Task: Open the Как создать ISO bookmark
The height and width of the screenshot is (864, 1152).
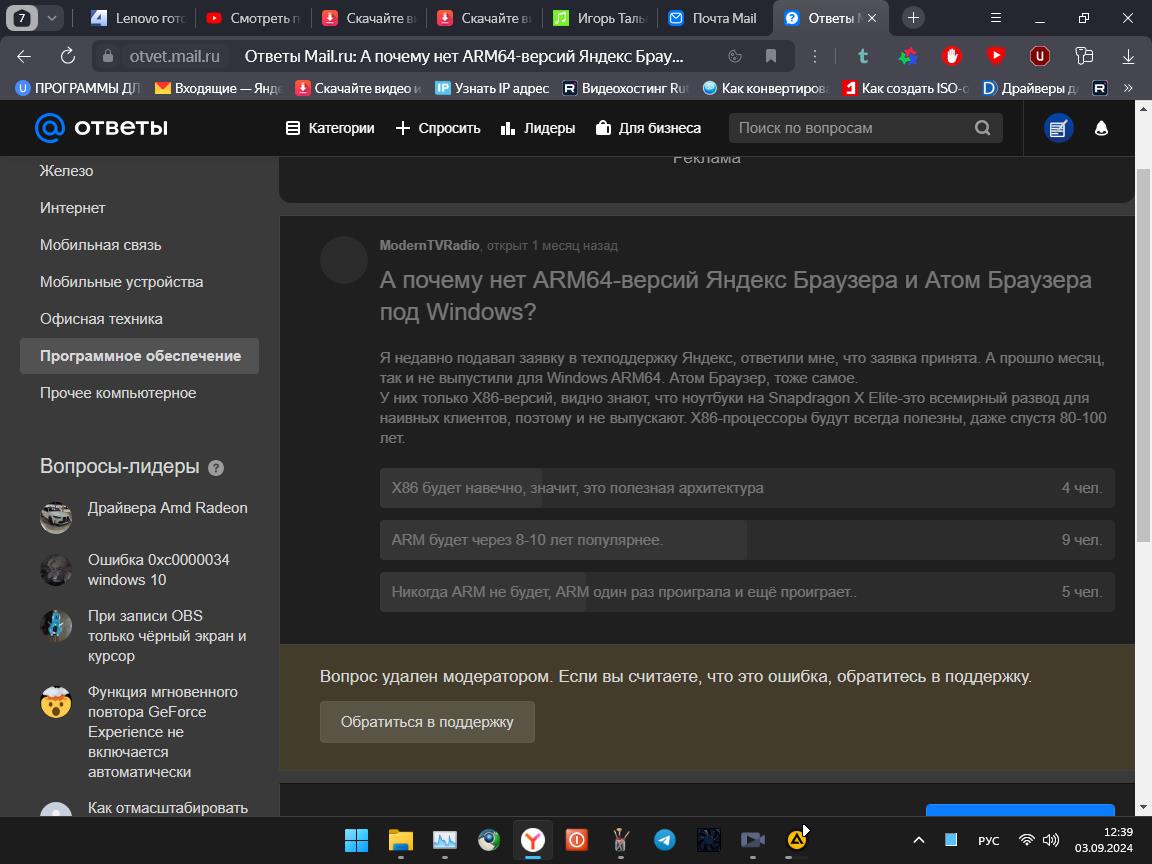Action: (x=905, y=88)
